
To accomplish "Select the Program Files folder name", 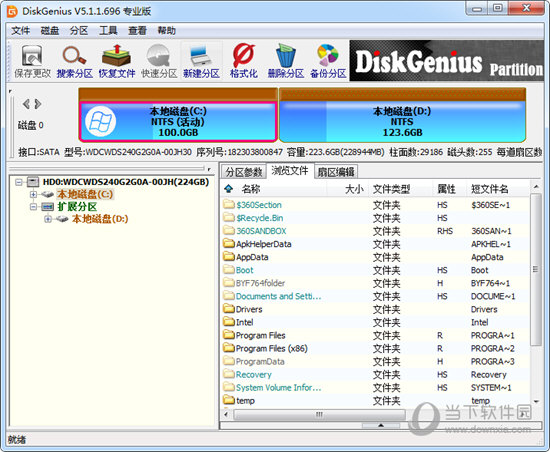I will pyautogui.click(x=261, y=335).
